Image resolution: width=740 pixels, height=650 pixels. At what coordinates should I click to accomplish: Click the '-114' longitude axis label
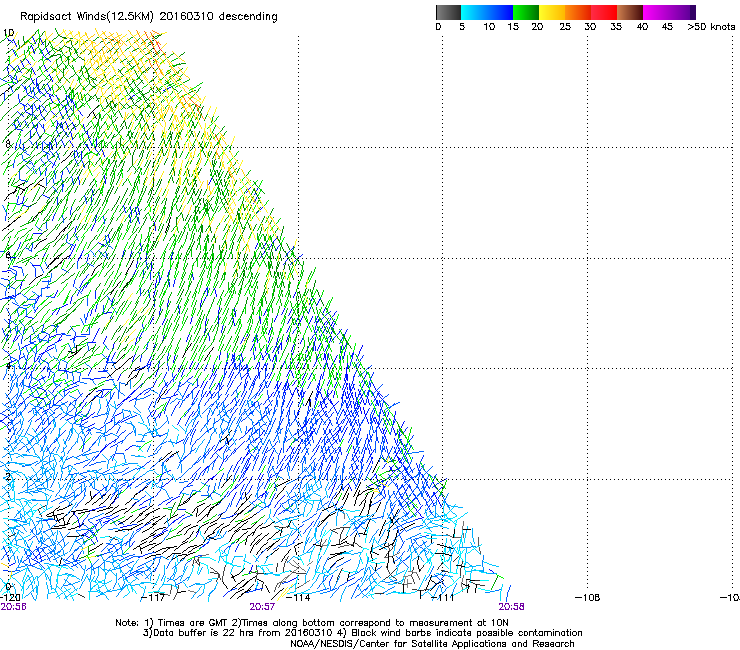tap(299, 598)
